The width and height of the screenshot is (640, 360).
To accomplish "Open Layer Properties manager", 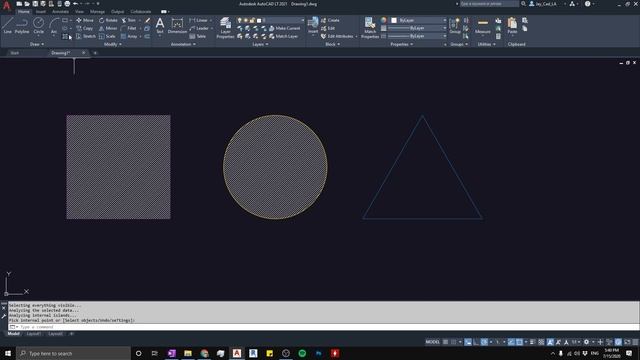I will point(225,28).
